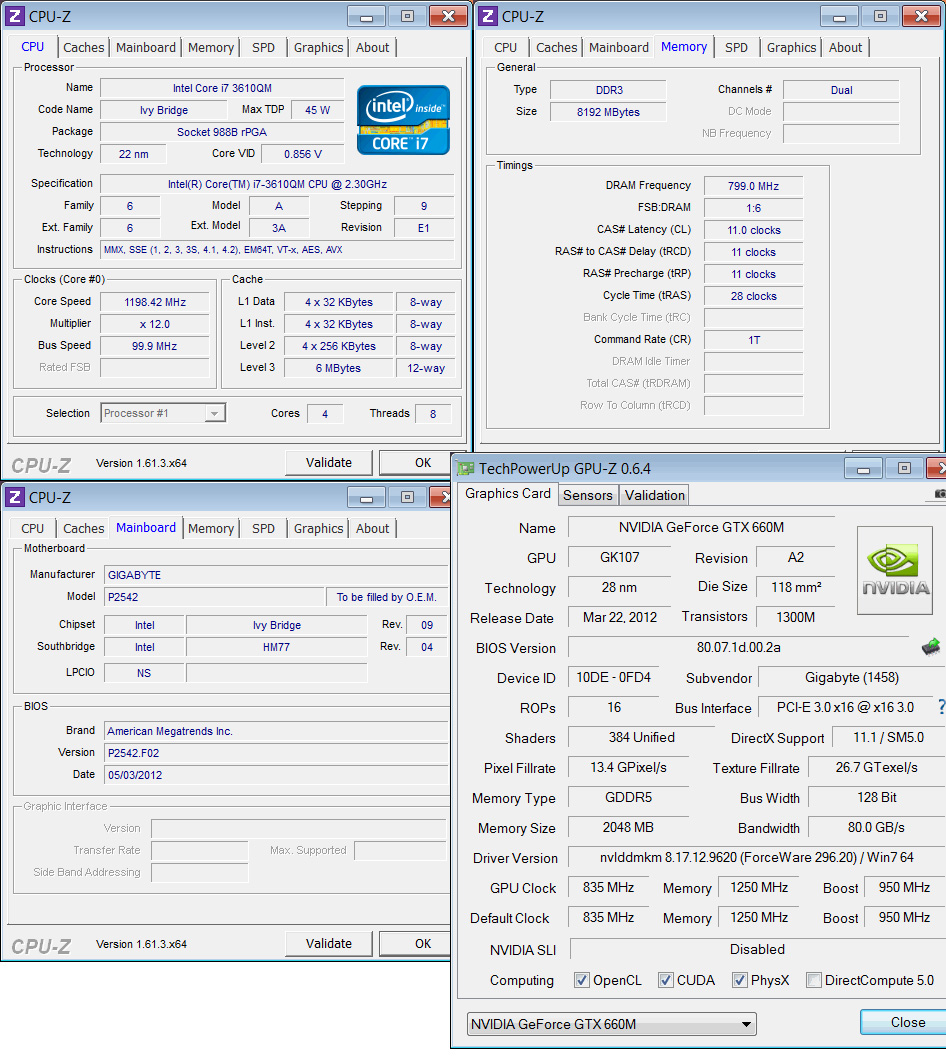Click the Bandwidth value 80.0 GB/s
Viewport: 946px width, 1058px height.
pos(876,827)
